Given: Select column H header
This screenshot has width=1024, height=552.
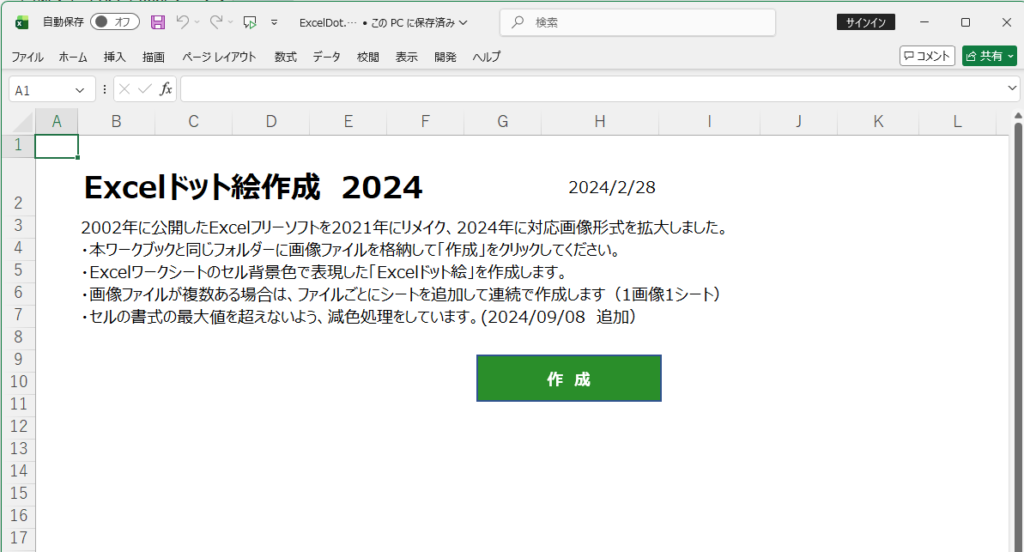Looking at the screenshot, I should pyautogui.click(x=599, y=122).
